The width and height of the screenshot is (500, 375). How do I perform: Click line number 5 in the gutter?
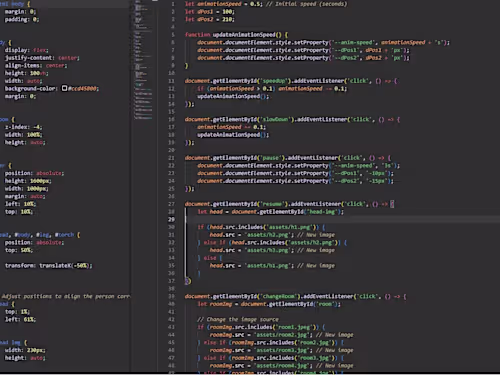173,35
